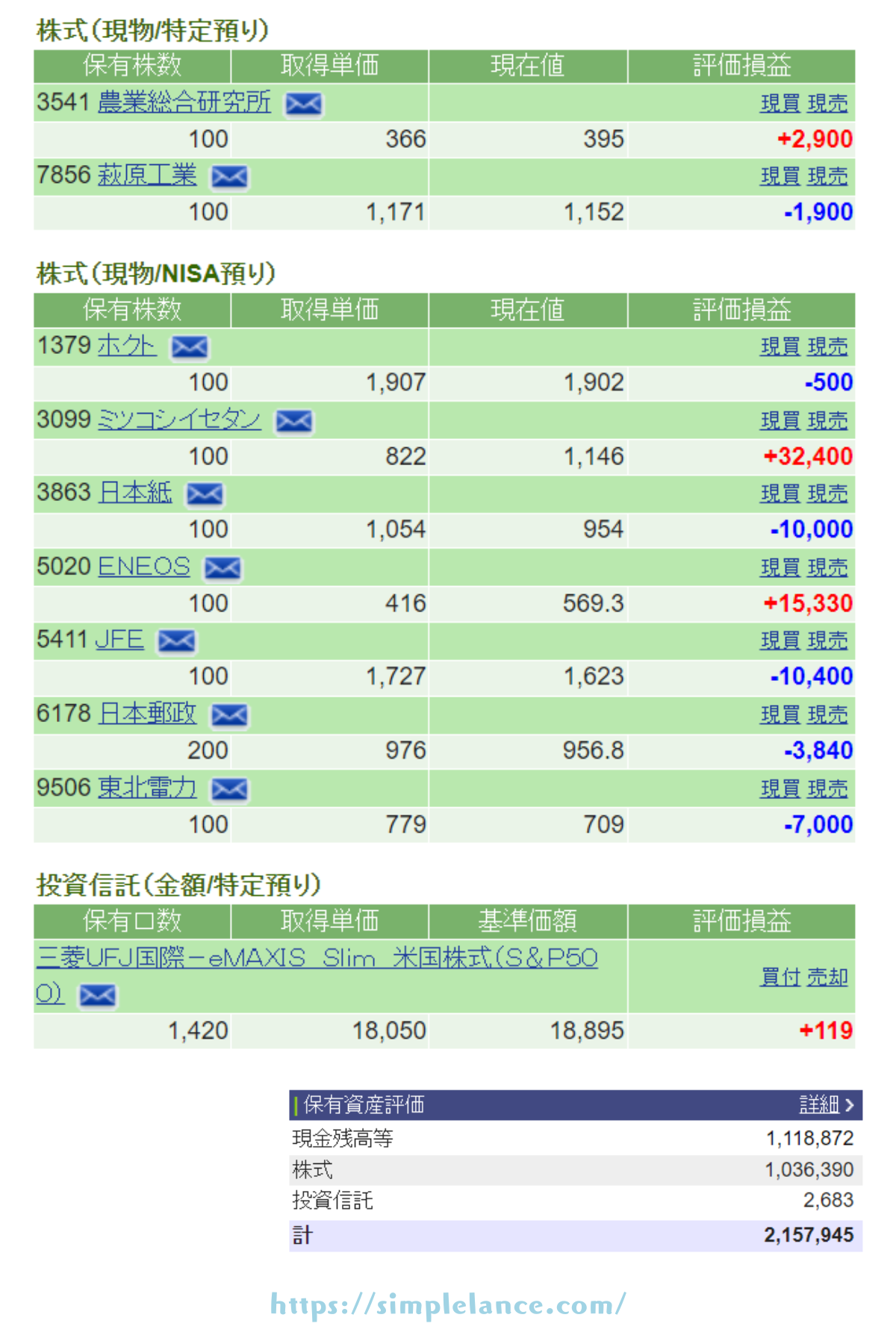Click the mail icon next to JFE
Image resolution: width=896 pixels, height=1344 pixels.
click(x=176, y=641)
